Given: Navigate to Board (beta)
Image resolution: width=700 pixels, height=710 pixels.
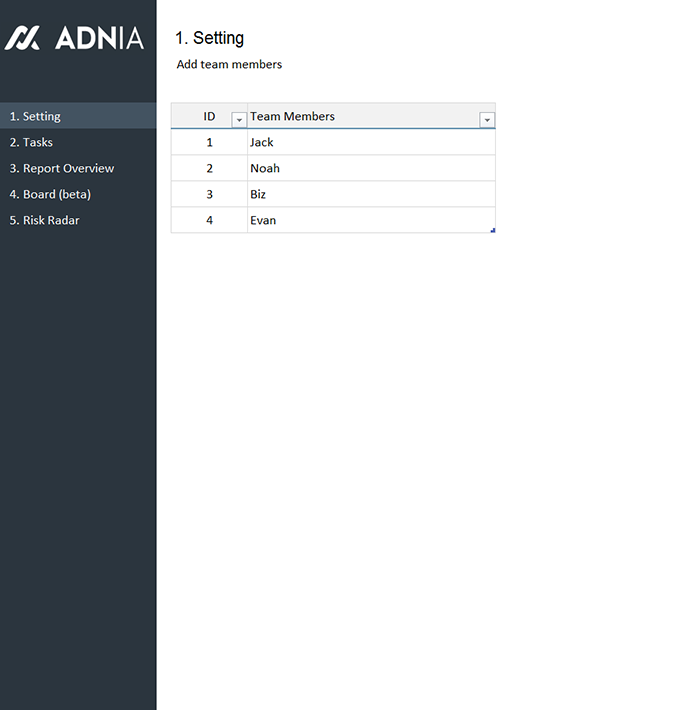Looking at the screenshot, I should tap(50, 194).
